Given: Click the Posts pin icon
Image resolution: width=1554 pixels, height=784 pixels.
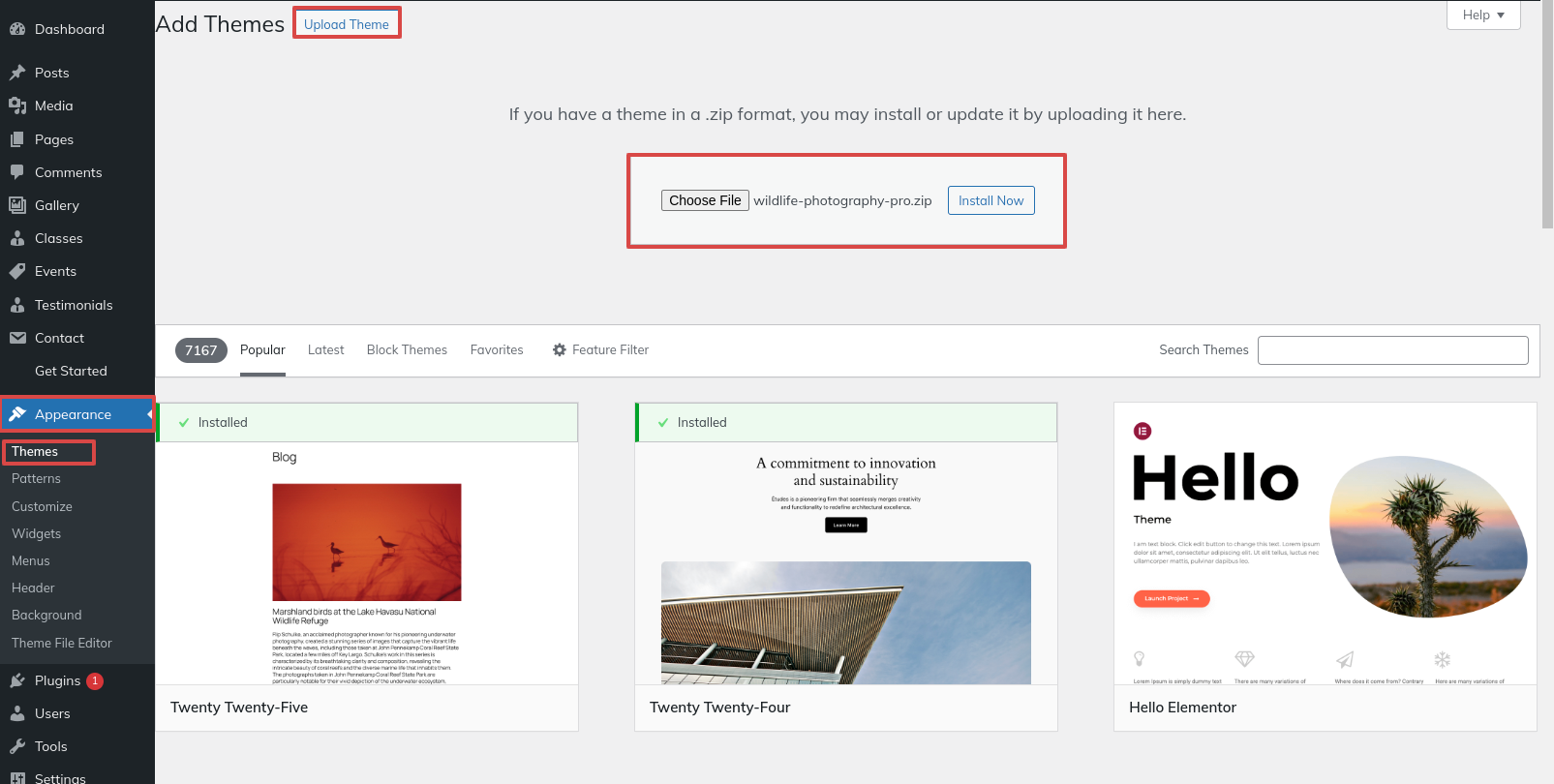Looking at the screenshot, I should click(x=17, y=73).
